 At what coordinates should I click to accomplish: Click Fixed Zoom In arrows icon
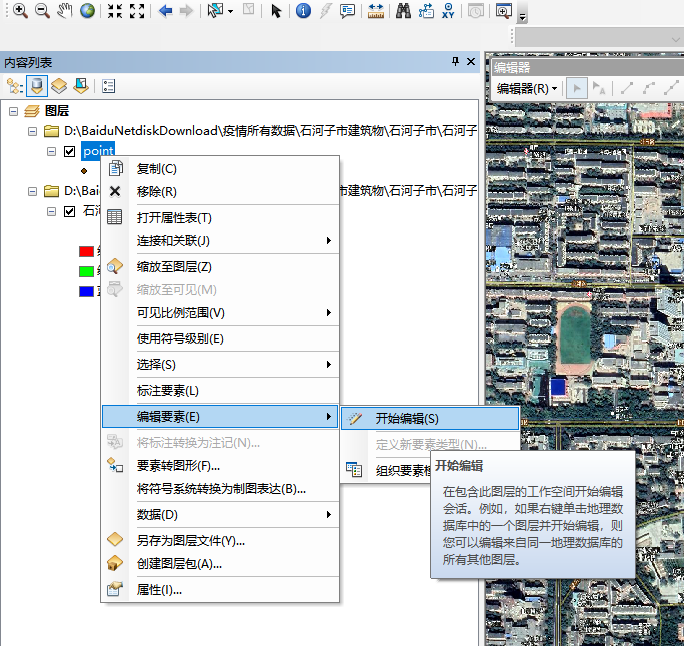pos(115,10)
